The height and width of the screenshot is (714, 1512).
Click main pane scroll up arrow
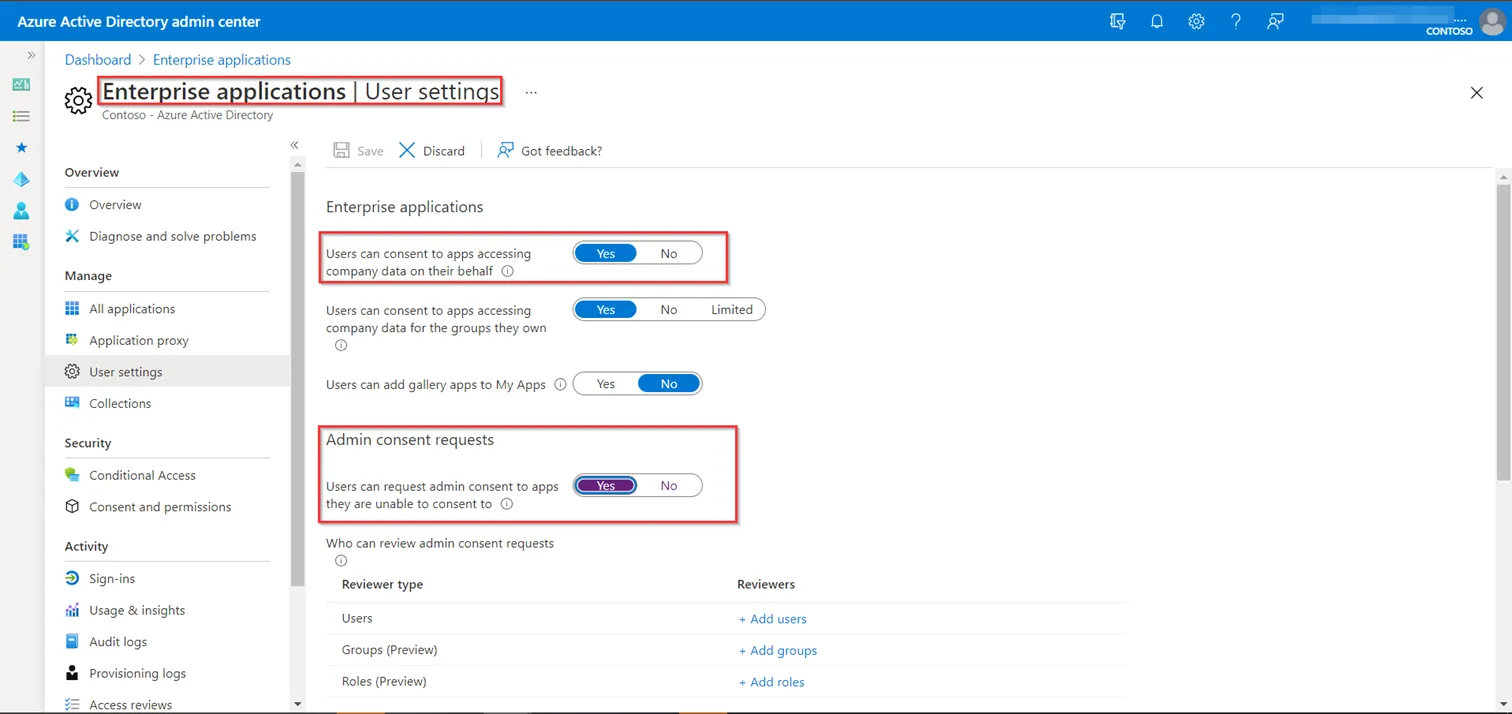click(x=1503, y=177)
